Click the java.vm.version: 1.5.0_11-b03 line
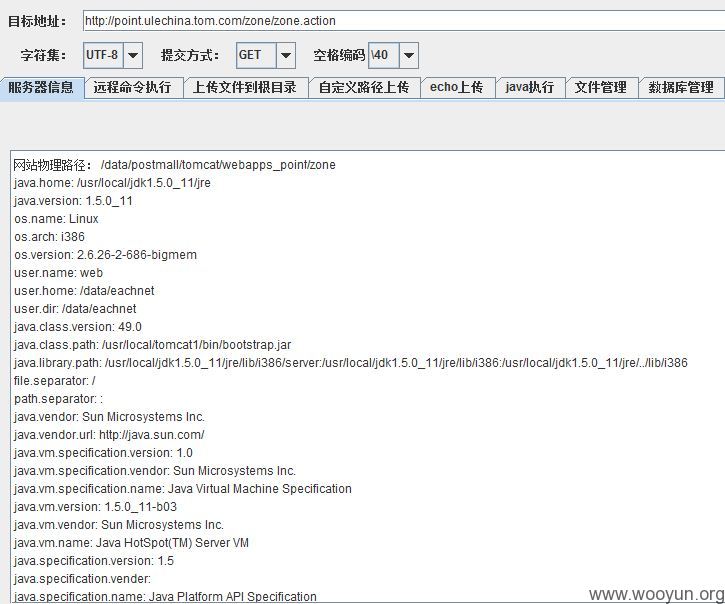725x604 pixels. (x=95, y=507)
